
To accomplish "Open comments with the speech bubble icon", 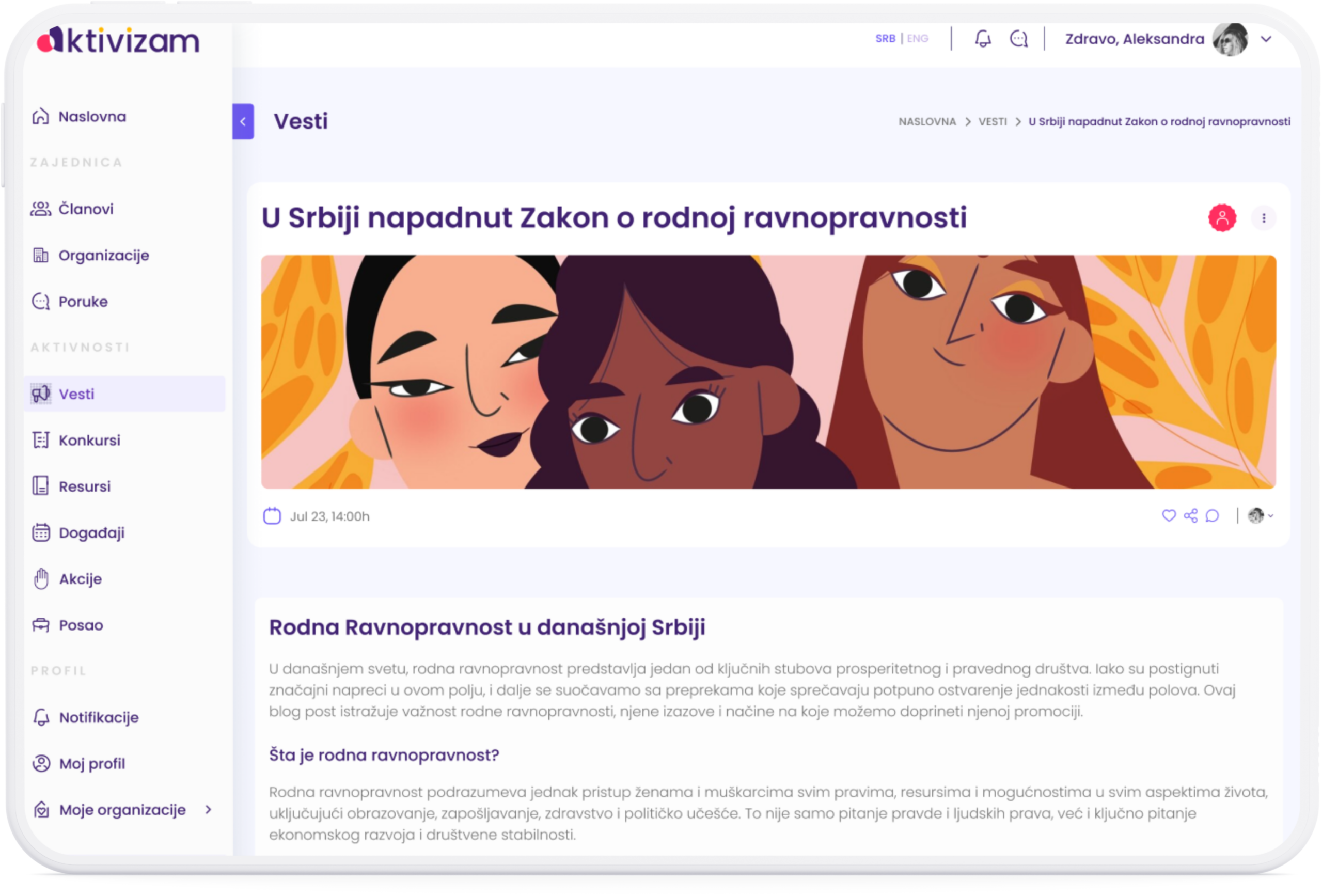I will point(1211,515).
